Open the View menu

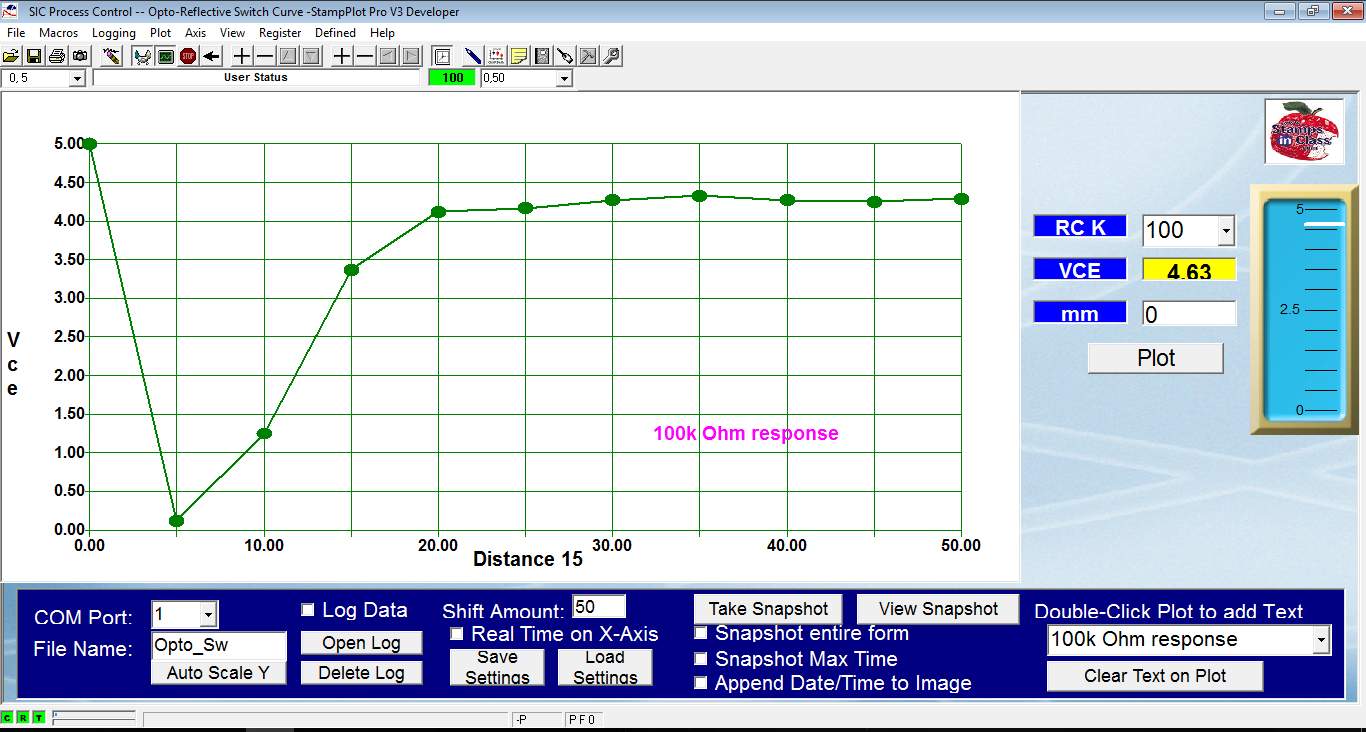[x=232, y=33]
